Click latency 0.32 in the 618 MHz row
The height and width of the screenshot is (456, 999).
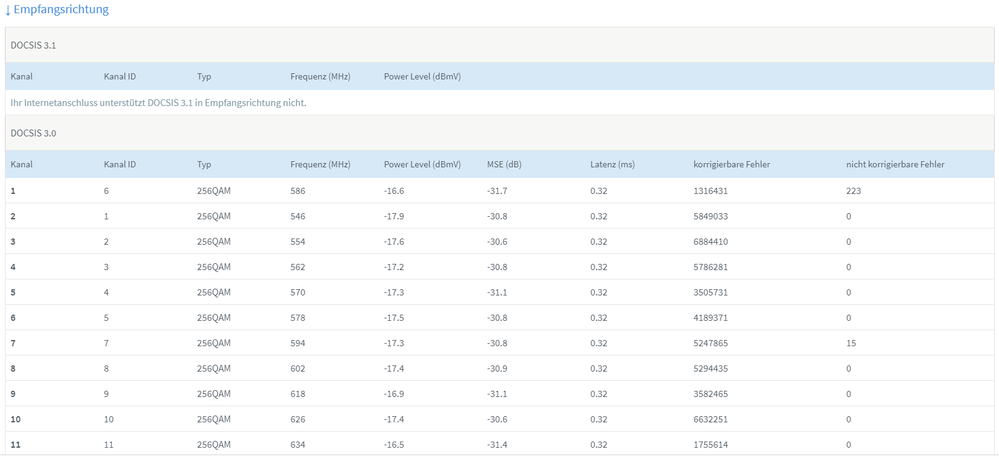598,394
